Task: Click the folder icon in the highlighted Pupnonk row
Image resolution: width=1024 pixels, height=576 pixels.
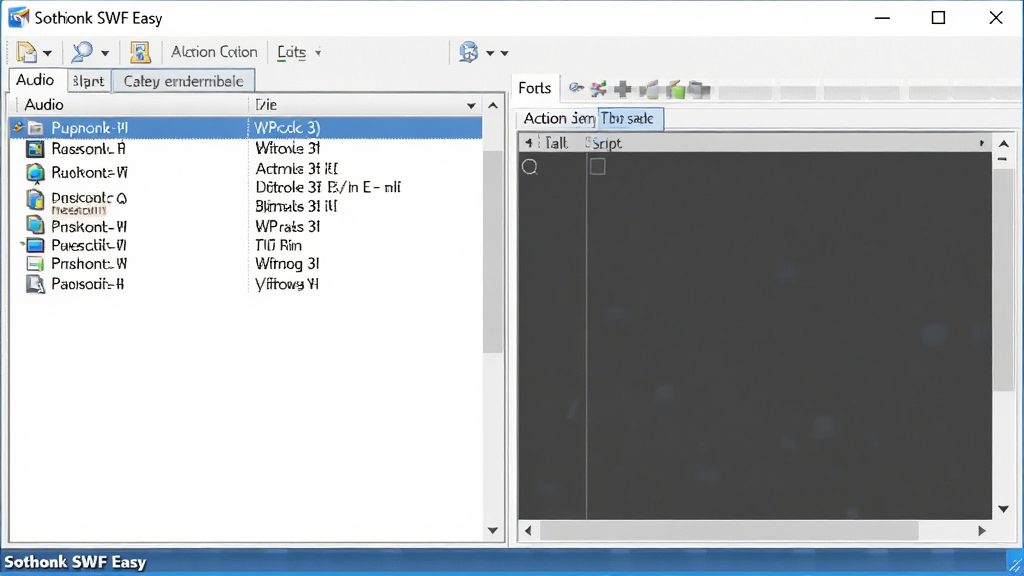Action: [36, 128]
